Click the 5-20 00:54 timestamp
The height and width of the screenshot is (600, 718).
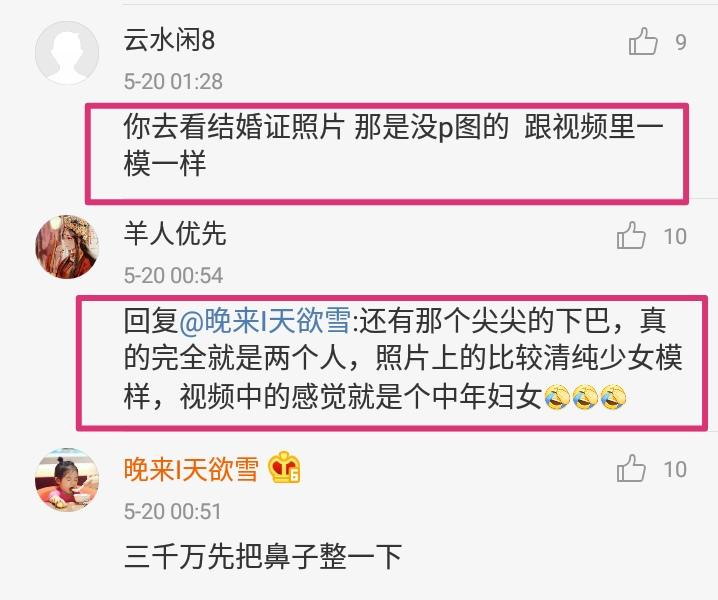pos(173,276)
